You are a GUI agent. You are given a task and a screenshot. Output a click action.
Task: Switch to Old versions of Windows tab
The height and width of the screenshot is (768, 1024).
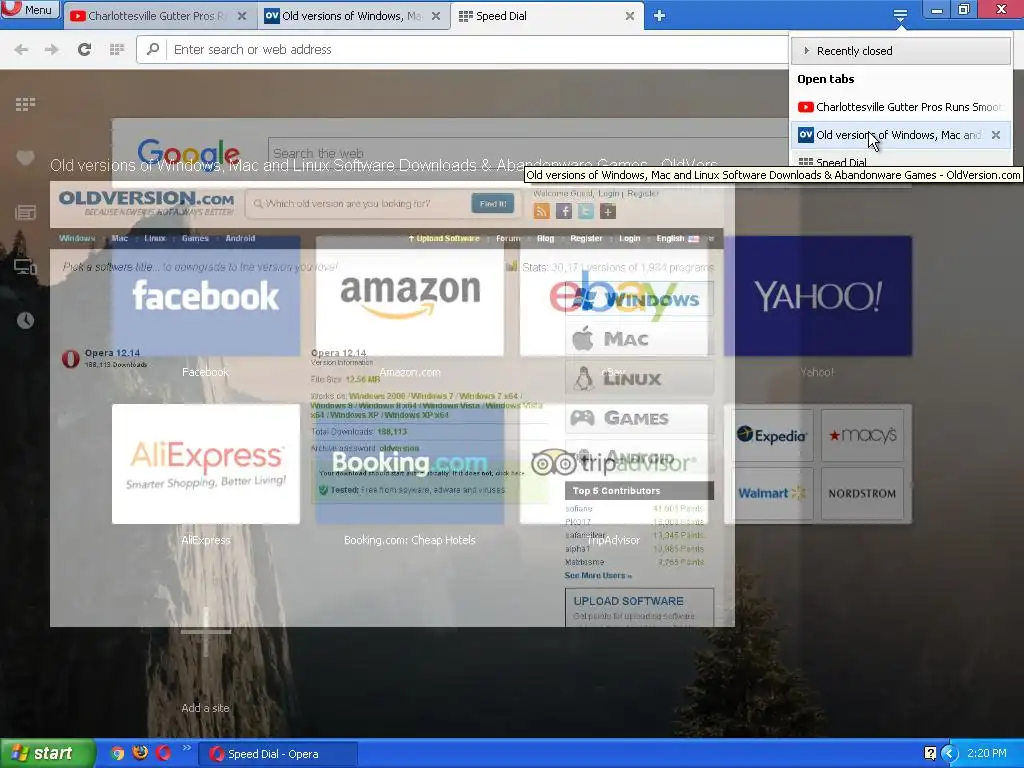pyautogui.click(x=353, y=16)
